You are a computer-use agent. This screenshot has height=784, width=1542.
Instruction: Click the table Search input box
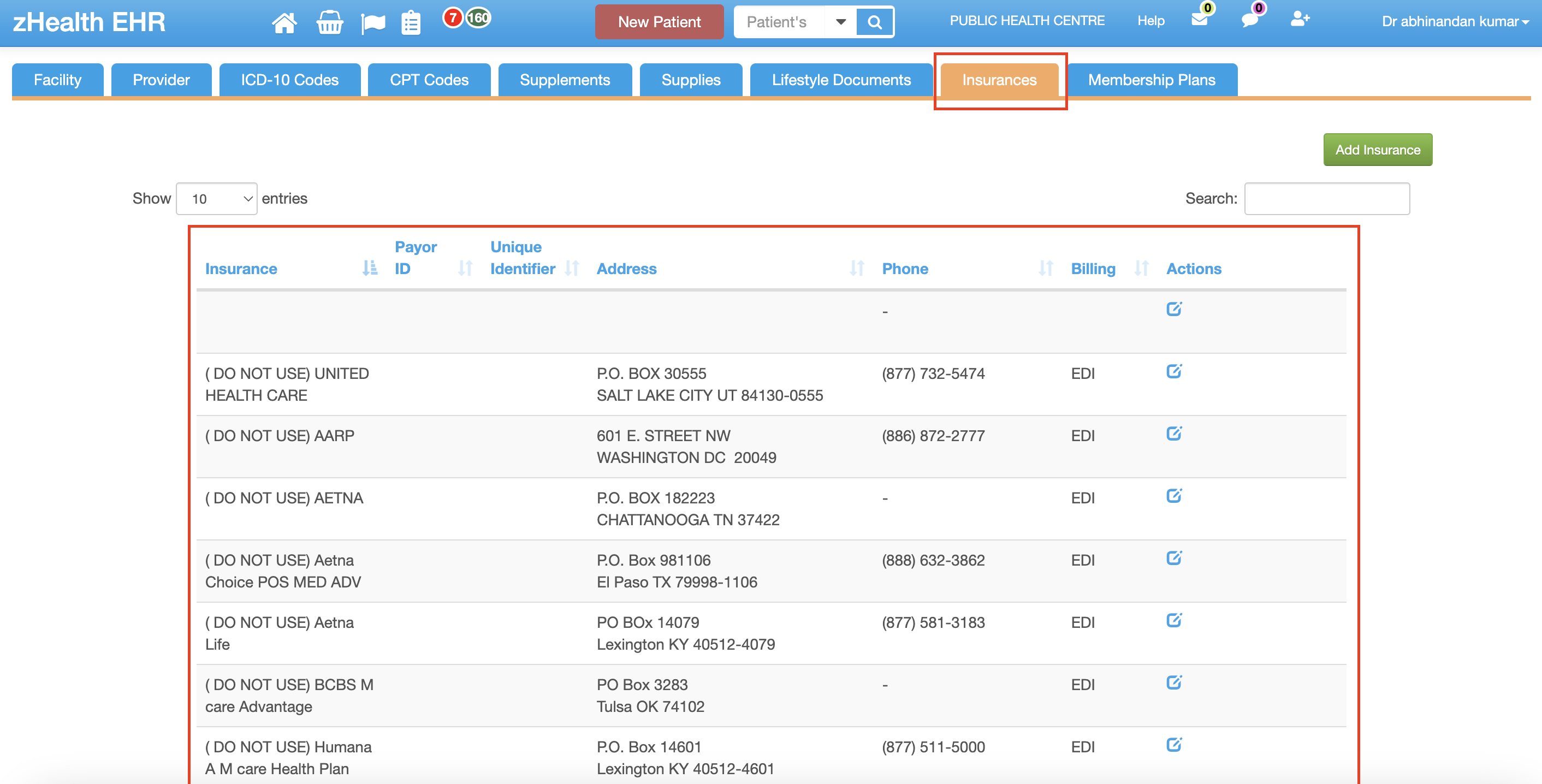point(1326,199)
